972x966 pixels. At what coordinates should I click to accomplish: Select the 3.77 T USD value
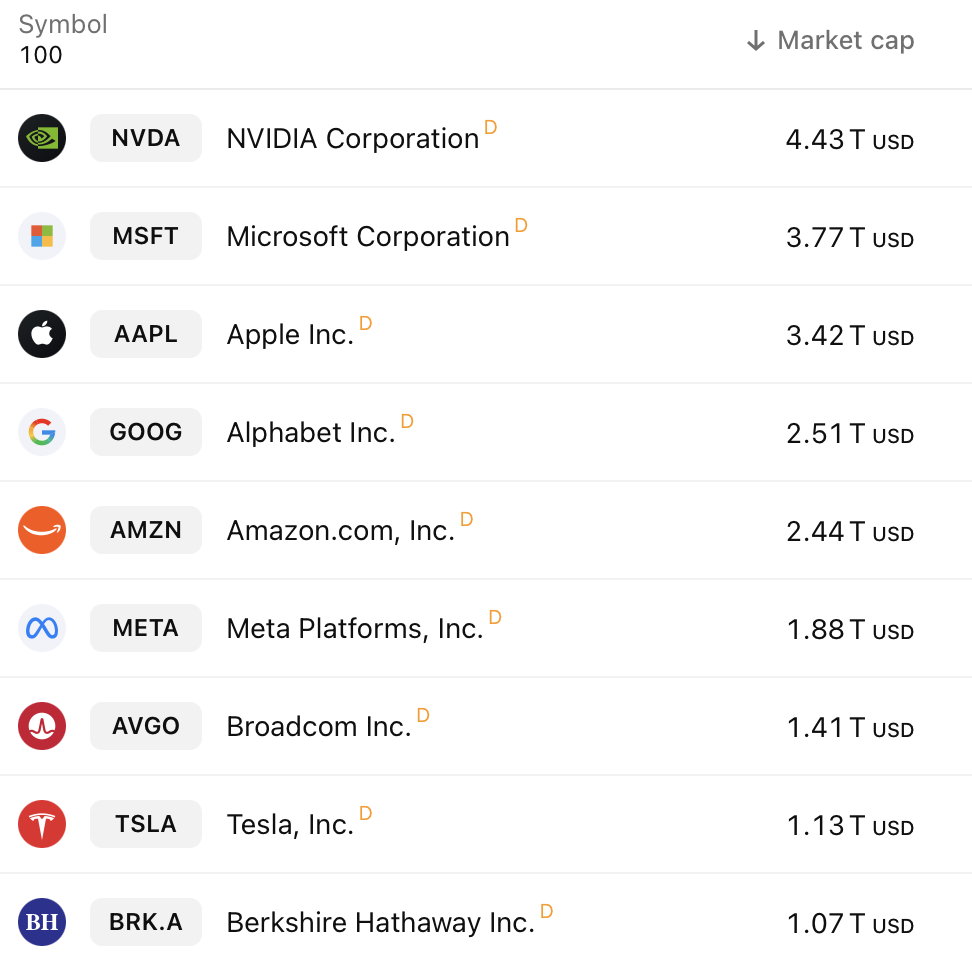[850, 237]
